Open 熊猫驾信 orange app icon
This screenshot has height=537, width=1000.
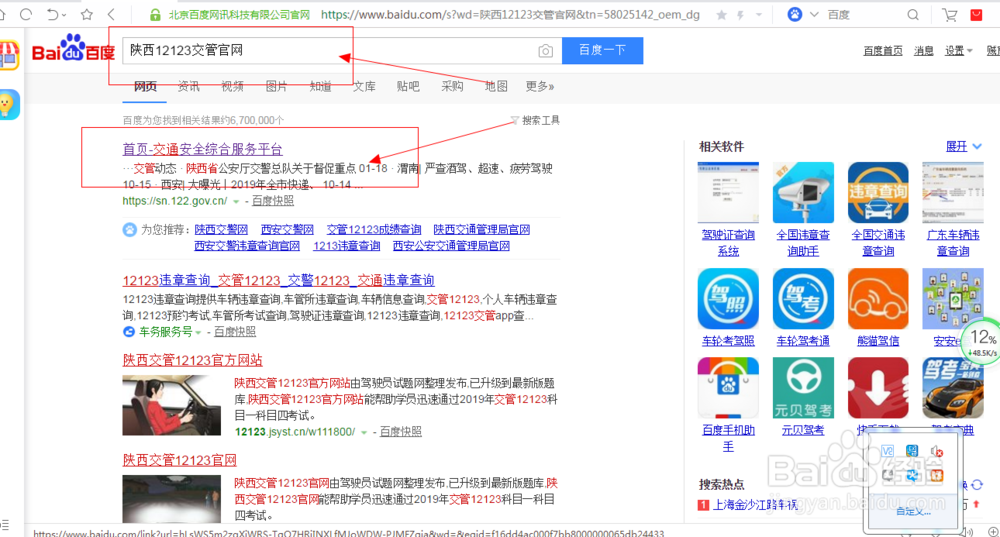click(878, 298)
